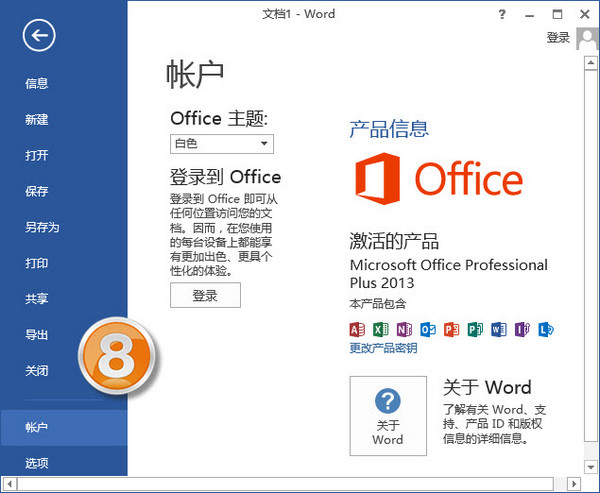
Task: Click 登录 link at top right
Action: (x=558, y=38)
